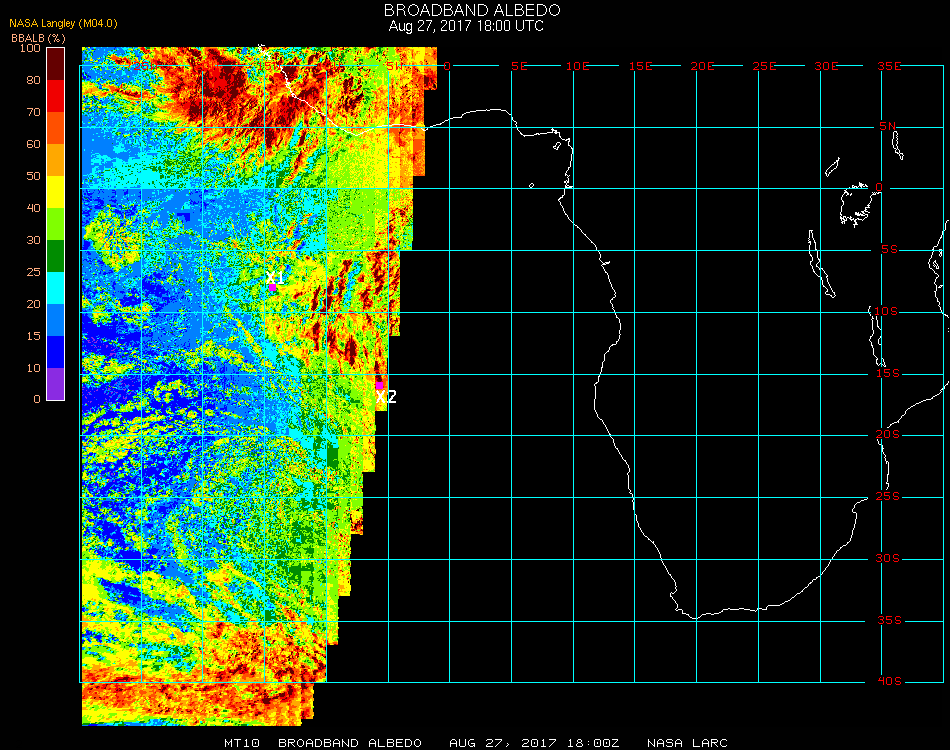Click the '25E' longitude label
This screenshot has height=750, width=950.
pyautogui.click(x=764, y=66)
